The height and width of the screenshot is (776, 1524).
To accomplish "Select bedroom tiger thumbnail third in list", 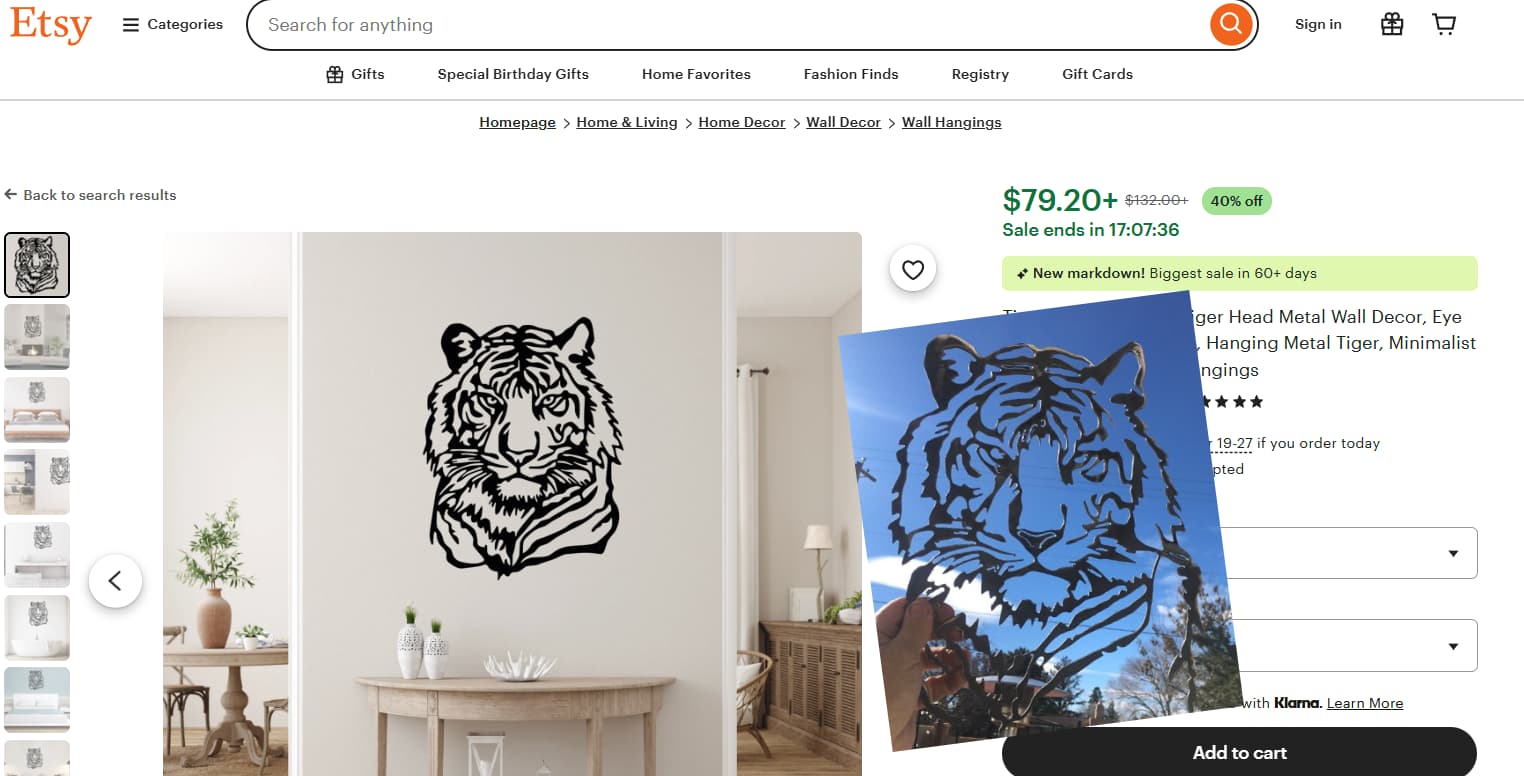I will [x=37, y=410].
